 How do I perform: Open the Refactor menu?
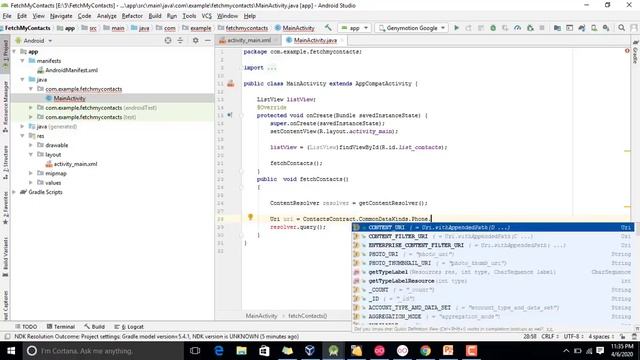click(132, 16)
